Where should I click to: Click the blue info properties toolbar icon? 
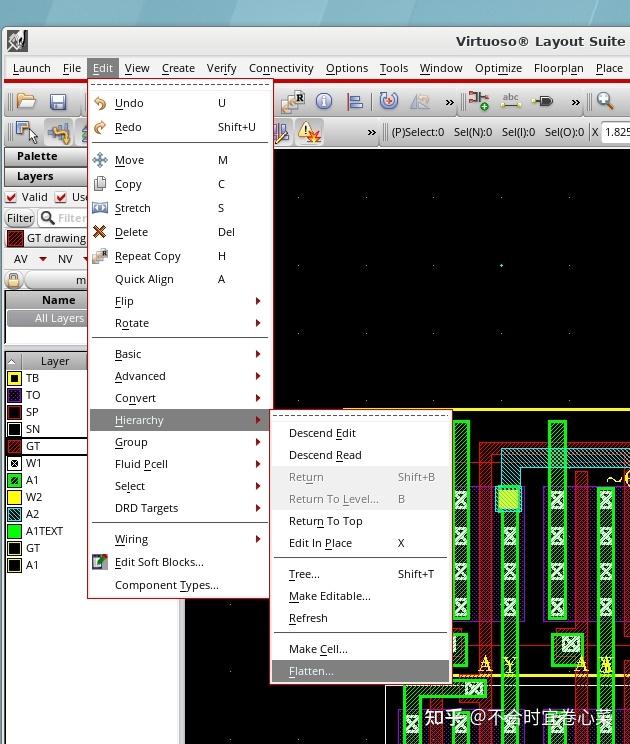pyautogui.click(x=324, y=101)
